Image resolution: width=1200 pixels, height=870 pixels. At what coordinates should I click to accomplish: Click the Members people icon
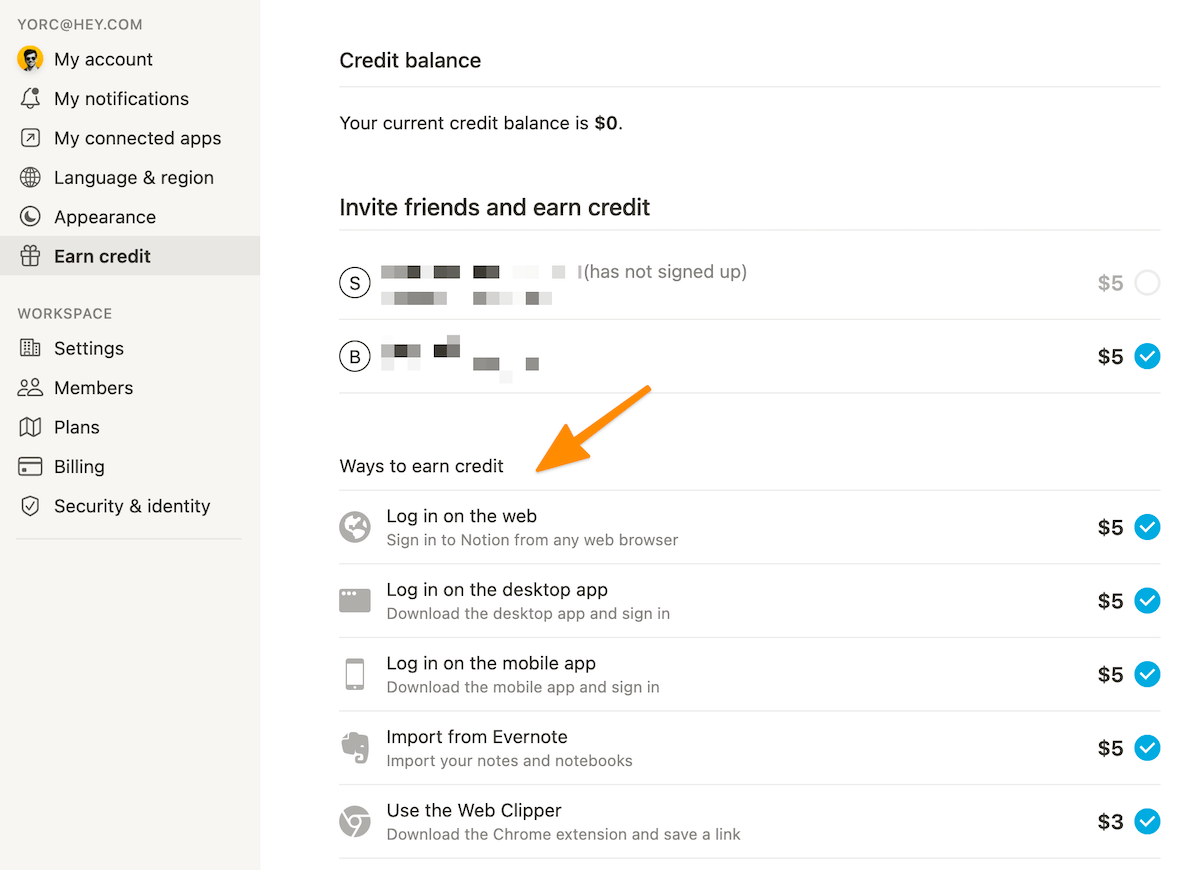tap(30, 387)
